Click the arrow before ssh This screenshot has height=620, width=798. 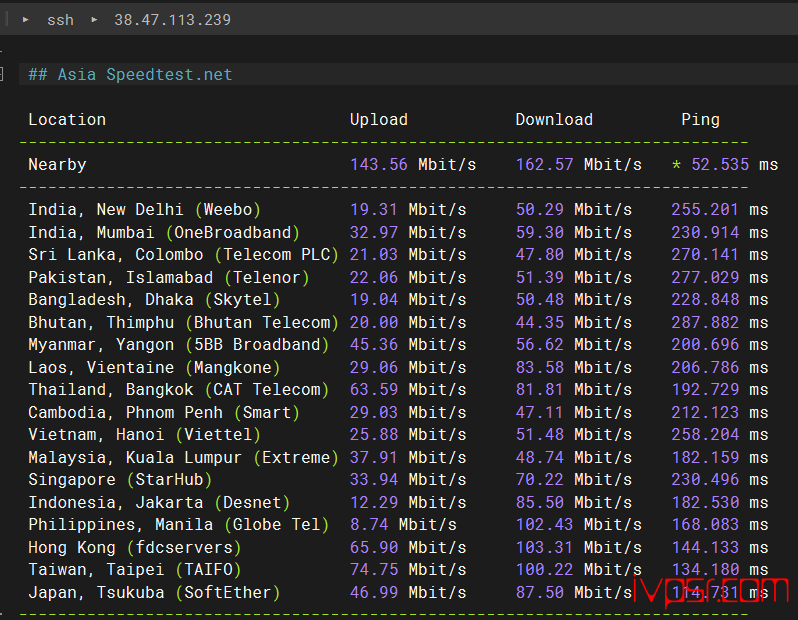tap(25, 20)
